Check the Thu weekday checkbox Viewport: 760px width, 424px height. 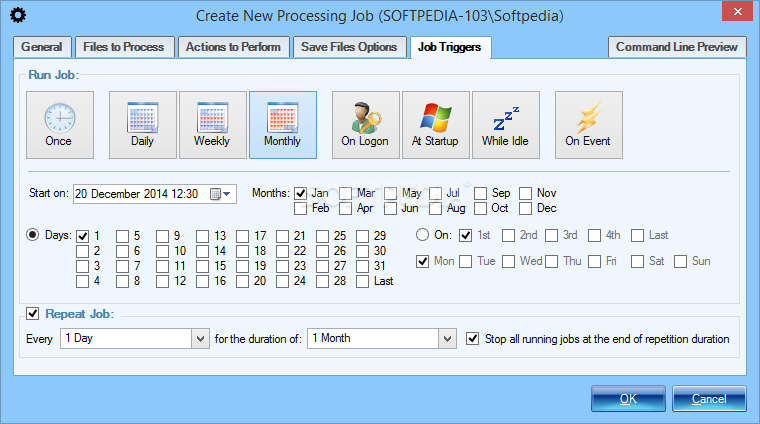click(552, 262)
